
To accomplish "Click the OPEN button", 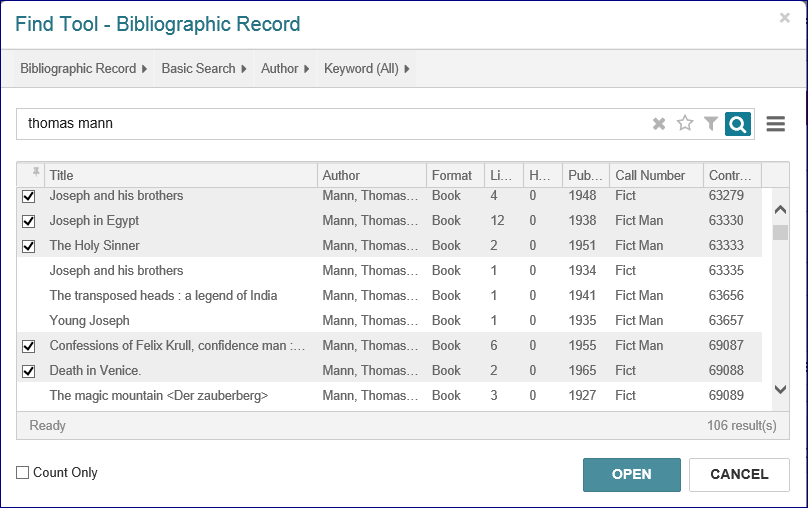I will (x=631, y=475).
